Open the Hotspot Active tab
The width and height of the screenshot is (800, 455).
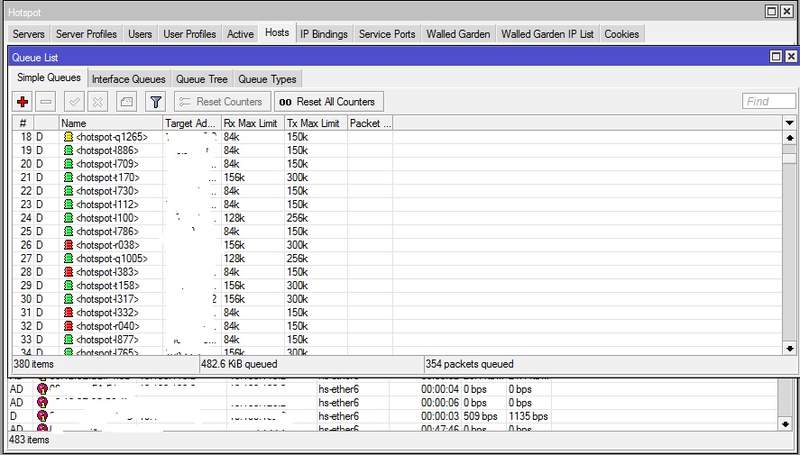pyautogui.click(x=240, y=34)
